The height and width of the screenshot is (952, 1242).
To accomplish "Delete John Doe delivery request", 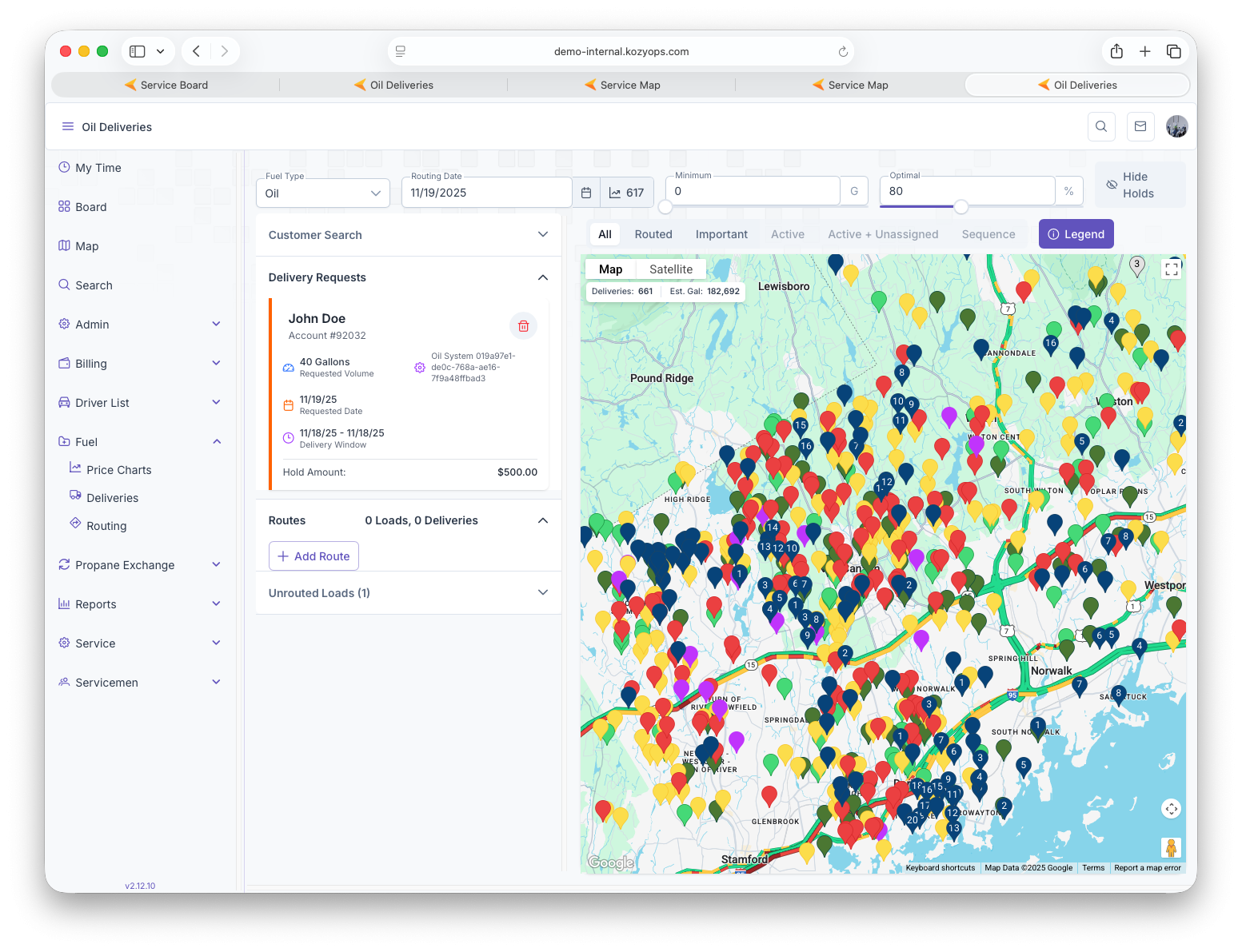I will (523, 326).
